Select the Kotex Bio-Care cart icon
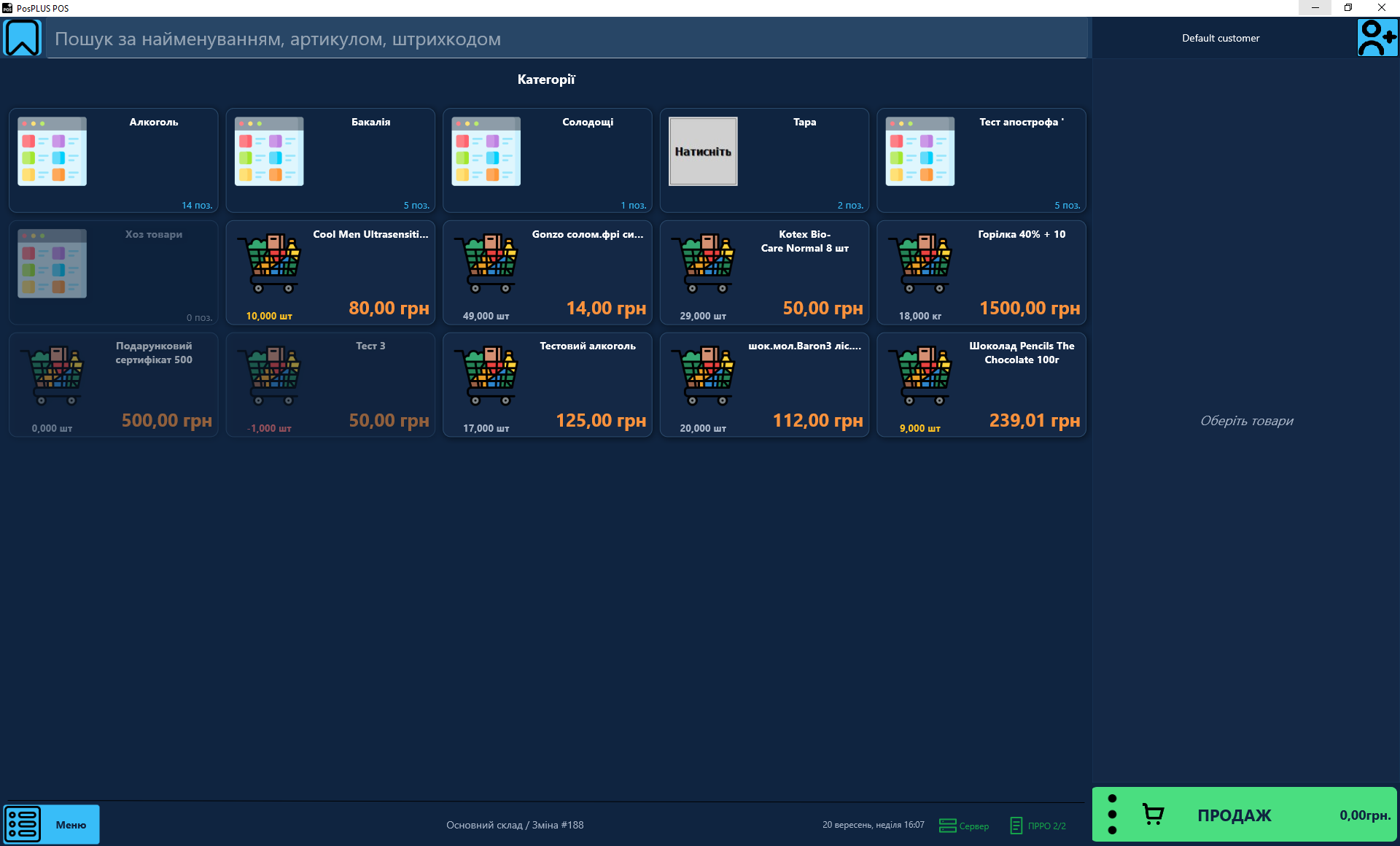The width and height of the screenshot is (1400, 846). coord(703,263)
